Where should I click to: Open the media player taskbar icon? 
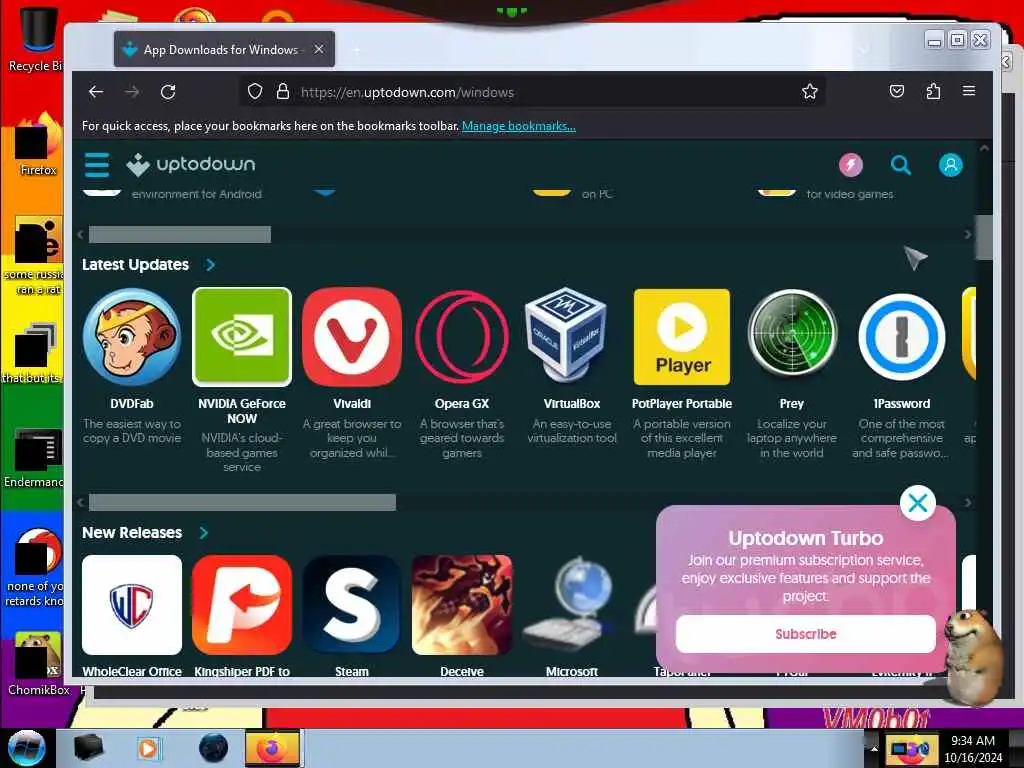tap(148, 748)
